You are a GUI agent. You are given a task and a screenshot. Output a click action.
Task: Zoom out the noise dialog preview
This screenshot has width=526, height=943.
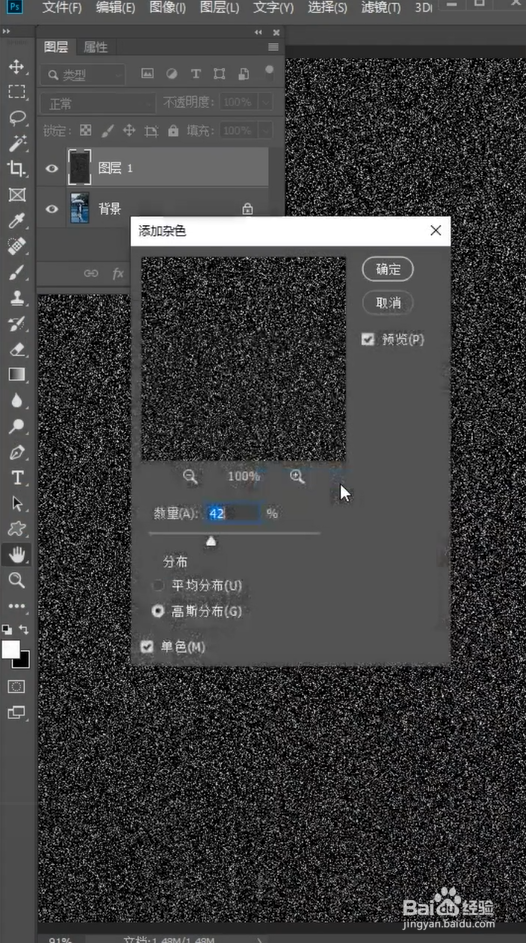[190, 477]
